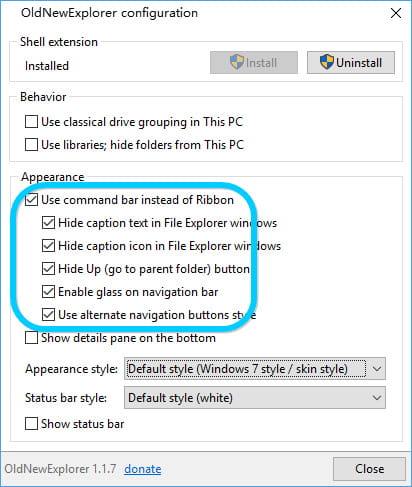Viewport: 412px width, 487px height.
Task: Click the shield icon on Uninstall button
Action: [326, 62]
